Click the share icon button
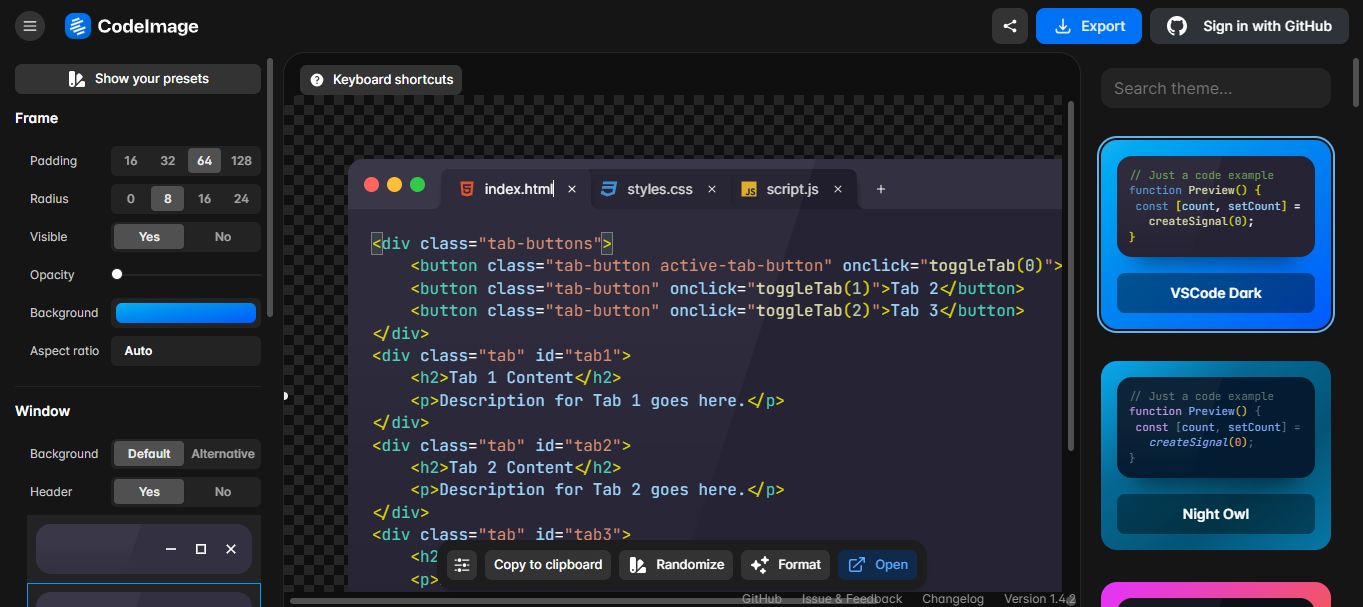Screen dimensions: 1363x607 point(1010,26)
